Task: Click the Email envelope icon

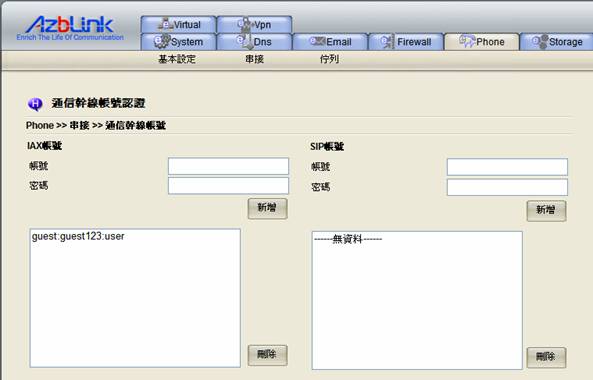Action: [317, 41]
